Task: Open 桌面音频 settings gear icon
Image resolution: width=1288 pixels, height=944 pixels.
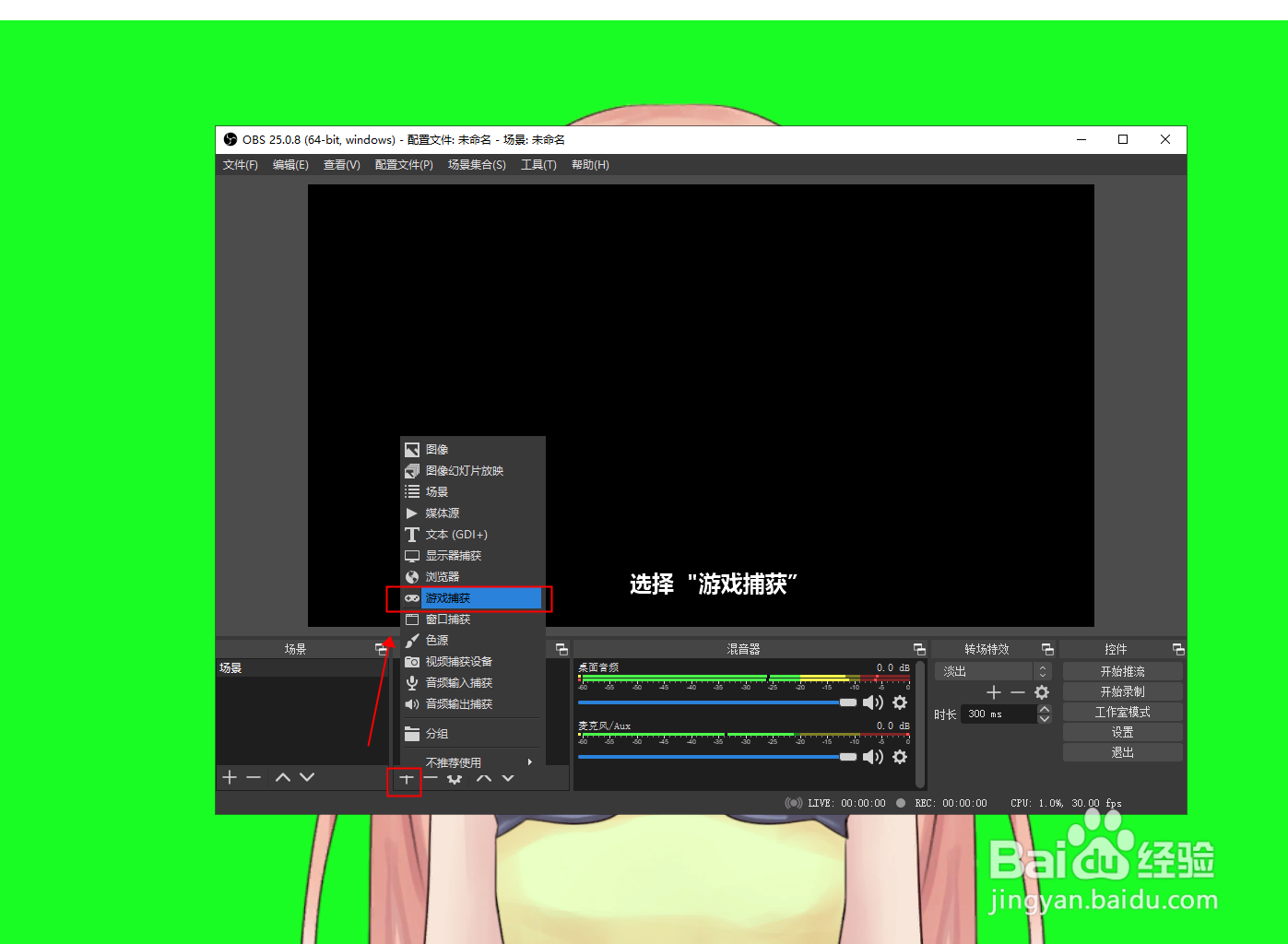Action: [x=900, y=702]
